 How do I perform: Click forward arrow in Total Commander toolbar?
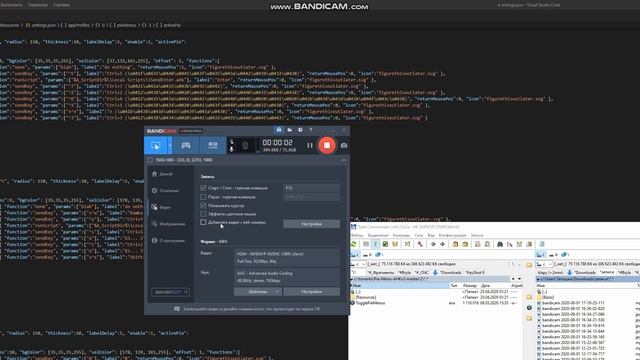tap(442, 244)
